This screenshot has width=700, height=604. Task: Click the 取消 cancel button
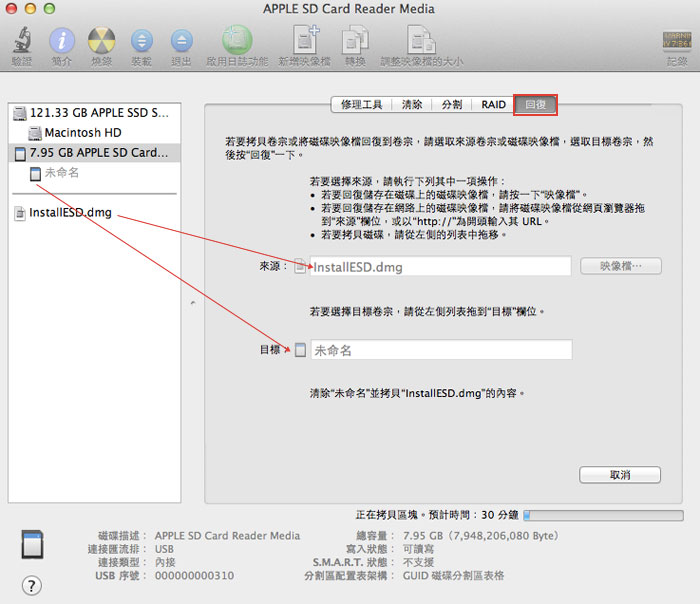[620, 475]
